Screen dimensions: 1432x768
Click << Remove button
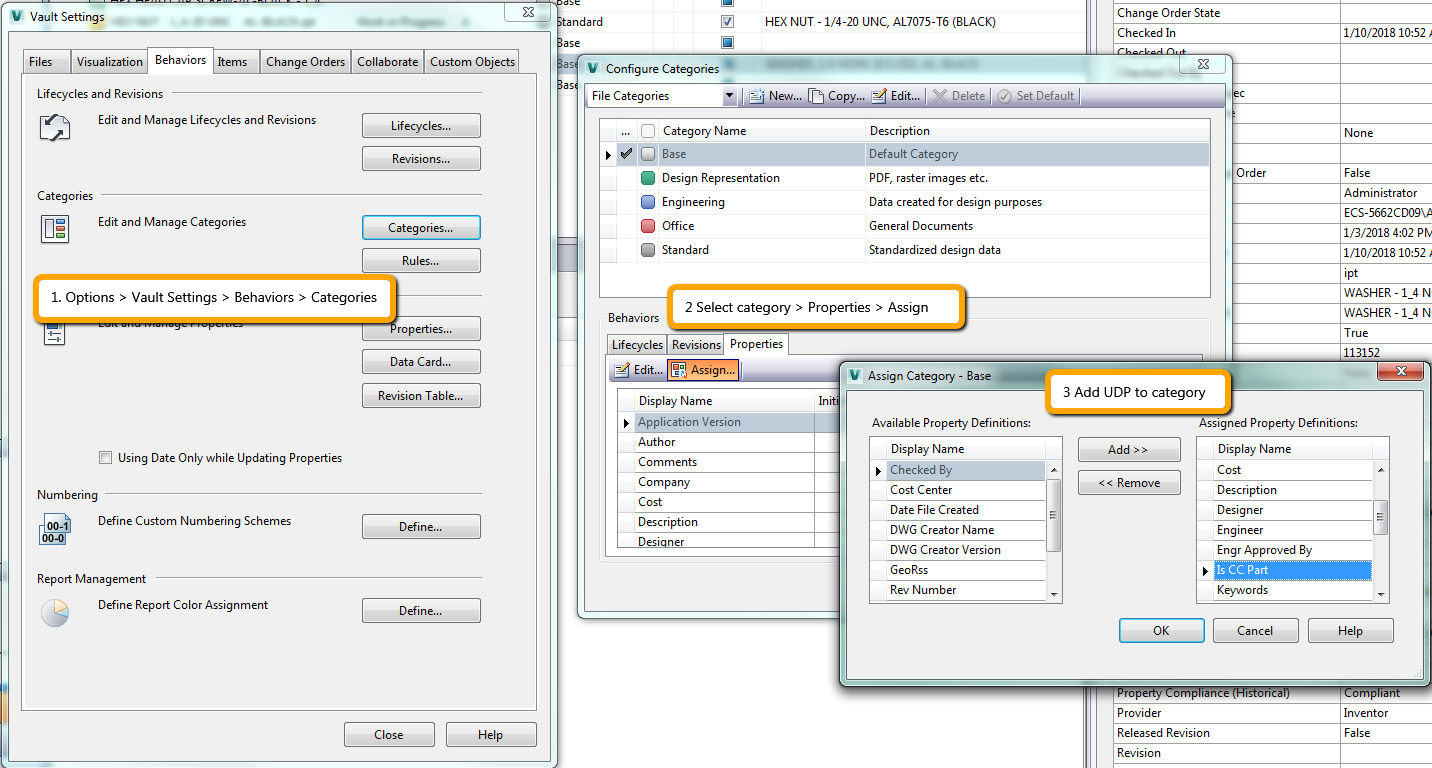[x=1129, y=483]
